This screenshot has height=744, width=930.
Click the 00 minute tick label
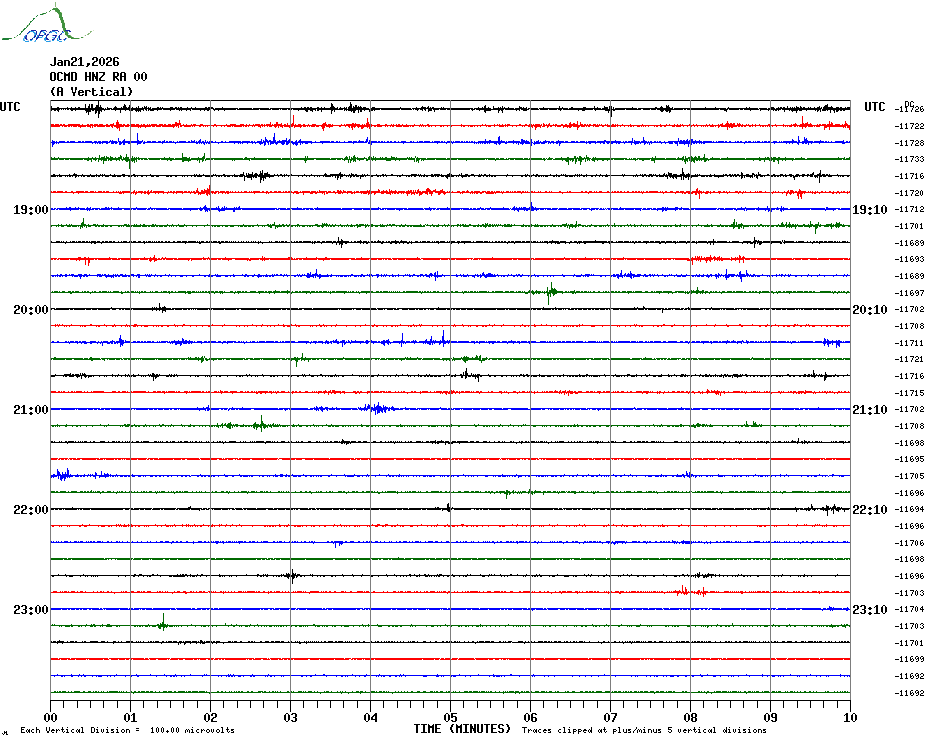pyautogui.click(x=51, y=717)
